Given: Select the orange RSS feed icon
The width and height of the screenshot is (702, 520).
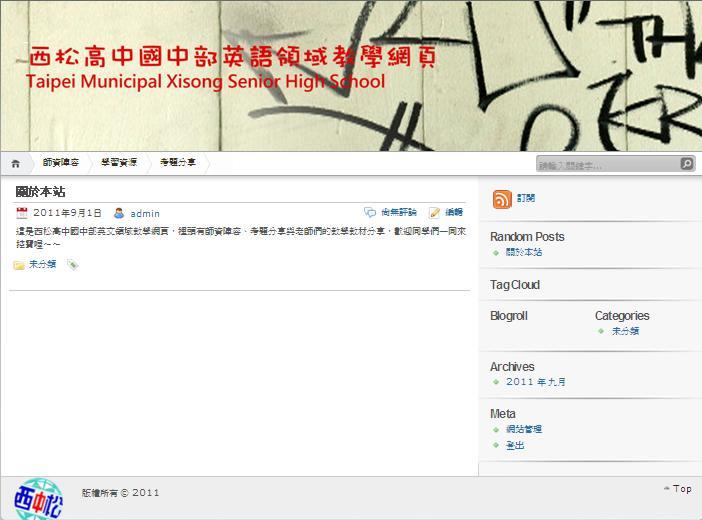Looking at the screenshot, I should pyautogui.click(x=502, y=199).
